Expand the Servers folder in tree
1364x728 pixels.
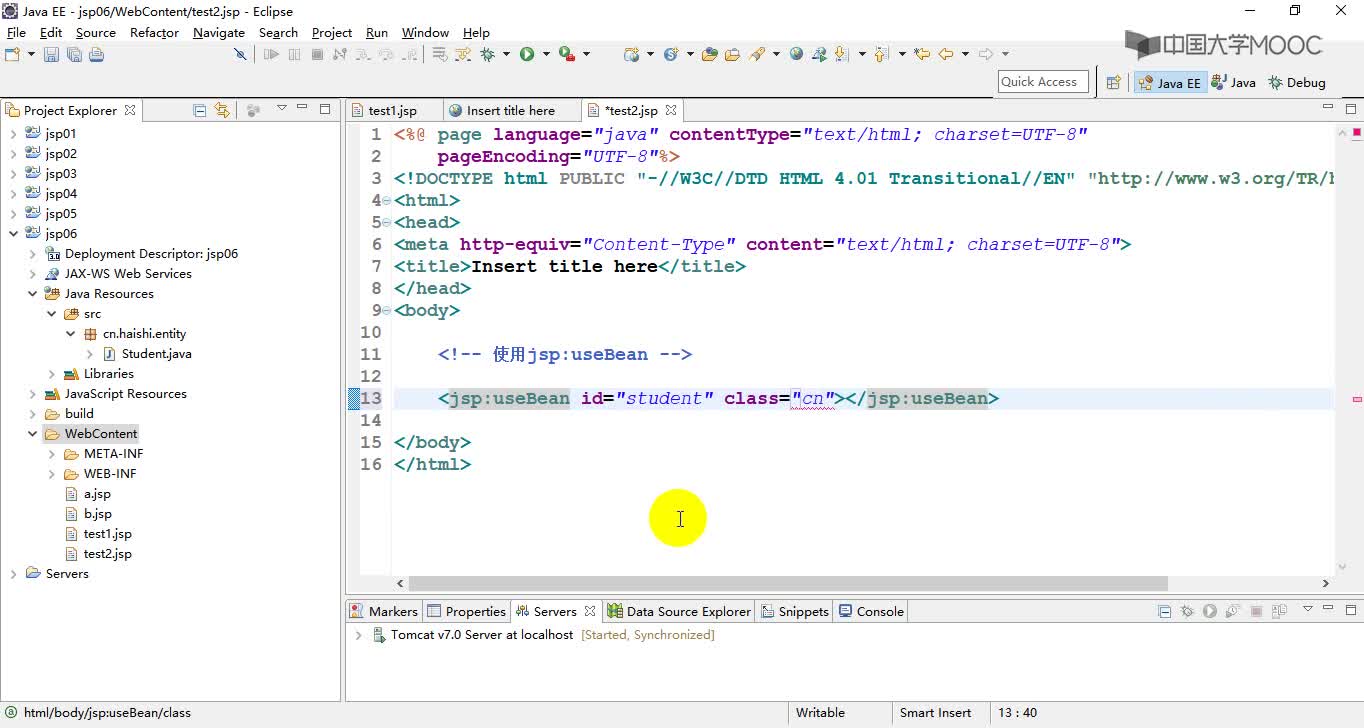pyautogui.click(x=13, y=573)
